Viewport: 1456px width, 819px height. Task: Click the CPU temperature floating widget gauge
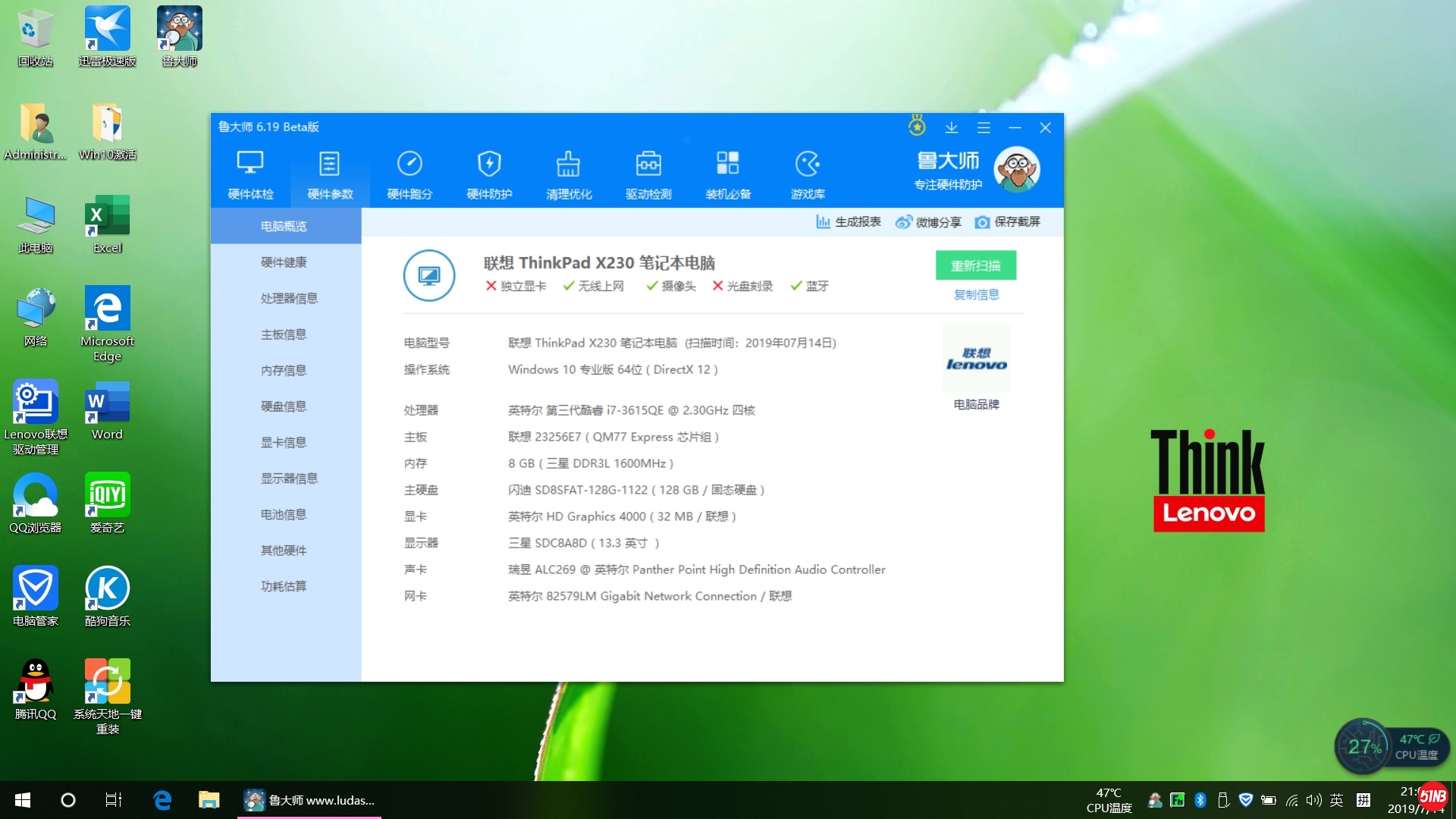(1363, 746)
